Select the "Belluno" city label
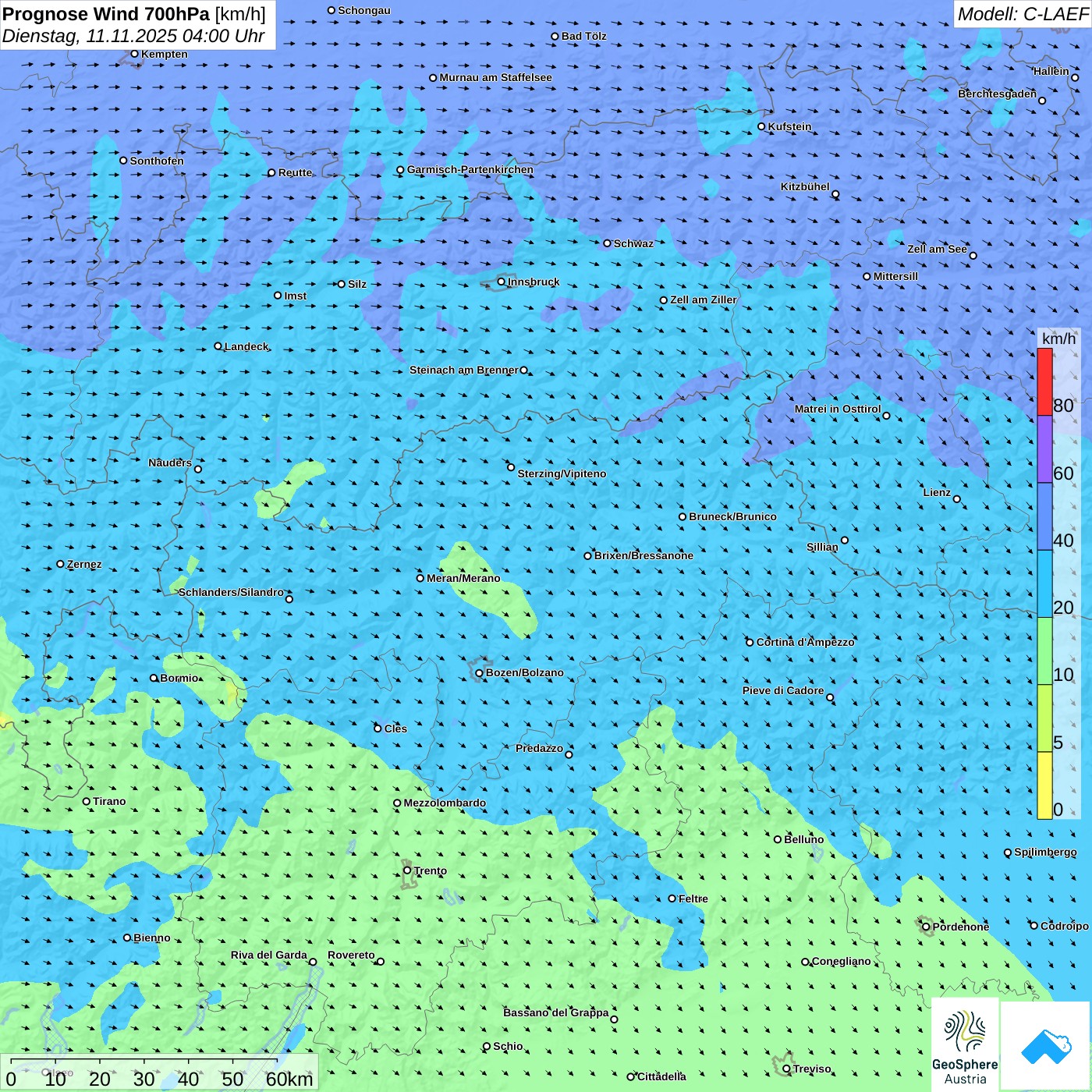Image resolution: width=1092 pixels, height=1092 pixels. [x=803, y=839]
